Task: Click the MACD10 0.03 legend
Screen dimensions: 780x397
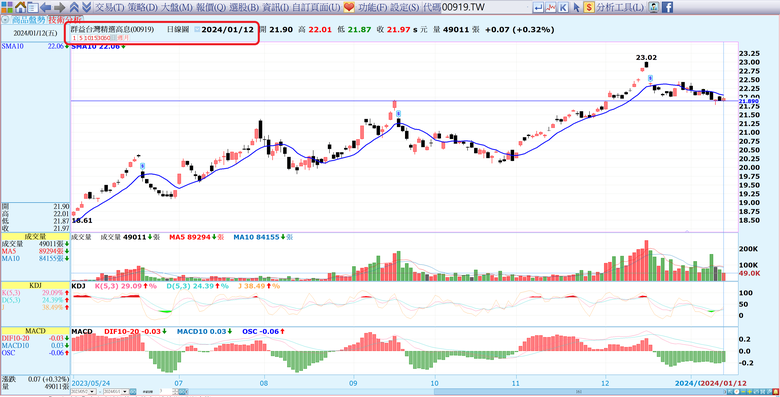Action: pyautogui.click(x=205, y=331)
